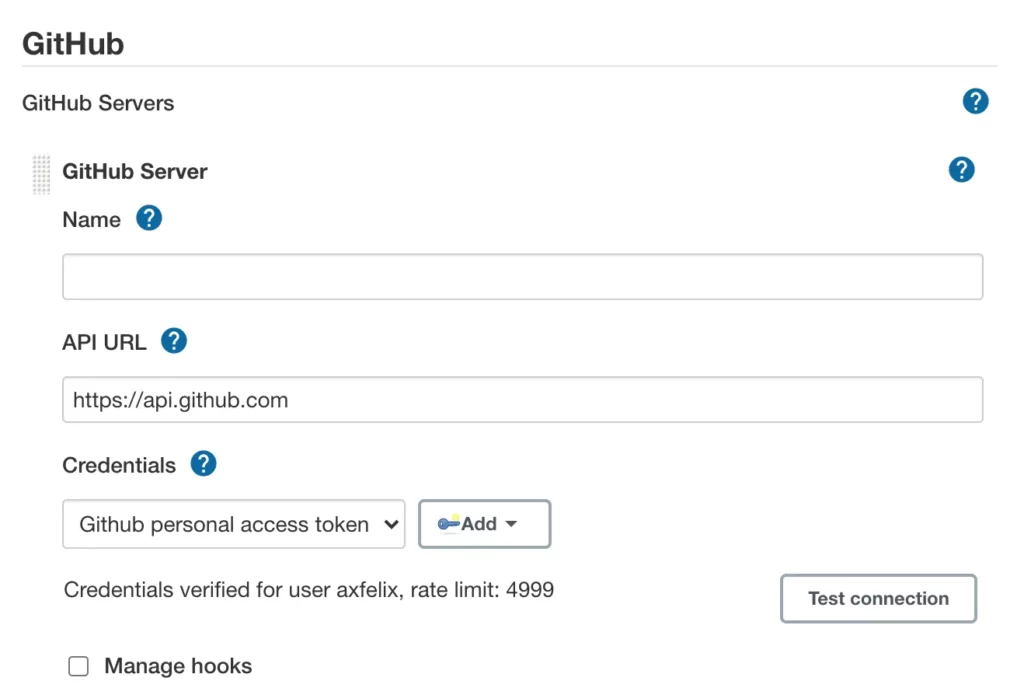Click inside the empty Name field
1024x695 pixels.
pyautogui.click(x=522, y=277)
